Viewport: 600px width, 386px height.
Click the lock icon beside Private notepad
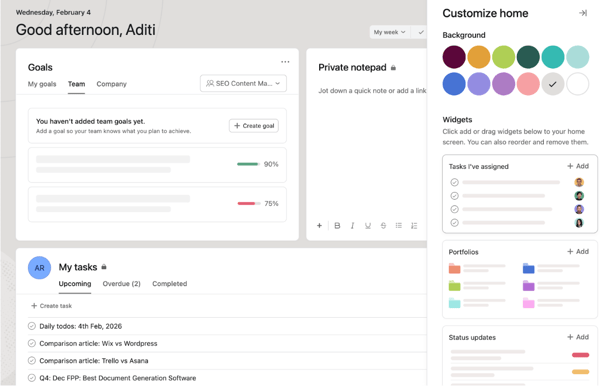pyautogui.click(x=393, y=68)
